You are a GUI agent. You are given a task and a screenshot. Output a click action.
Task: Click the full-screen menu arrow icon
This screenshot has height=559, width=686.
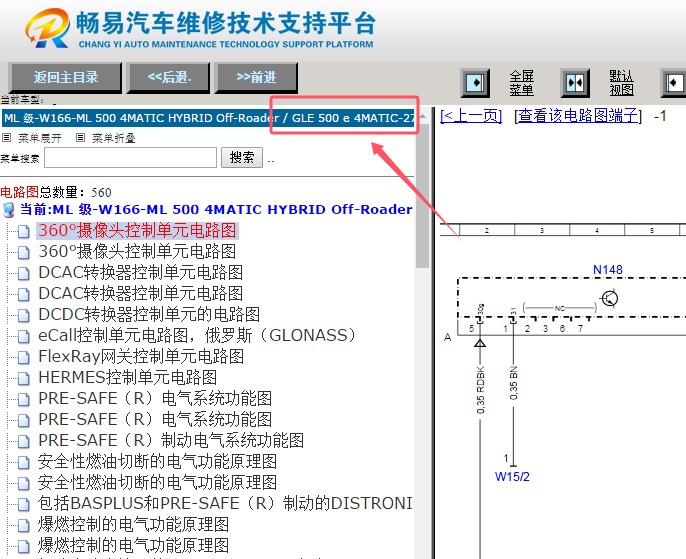[x=475, y=82]
